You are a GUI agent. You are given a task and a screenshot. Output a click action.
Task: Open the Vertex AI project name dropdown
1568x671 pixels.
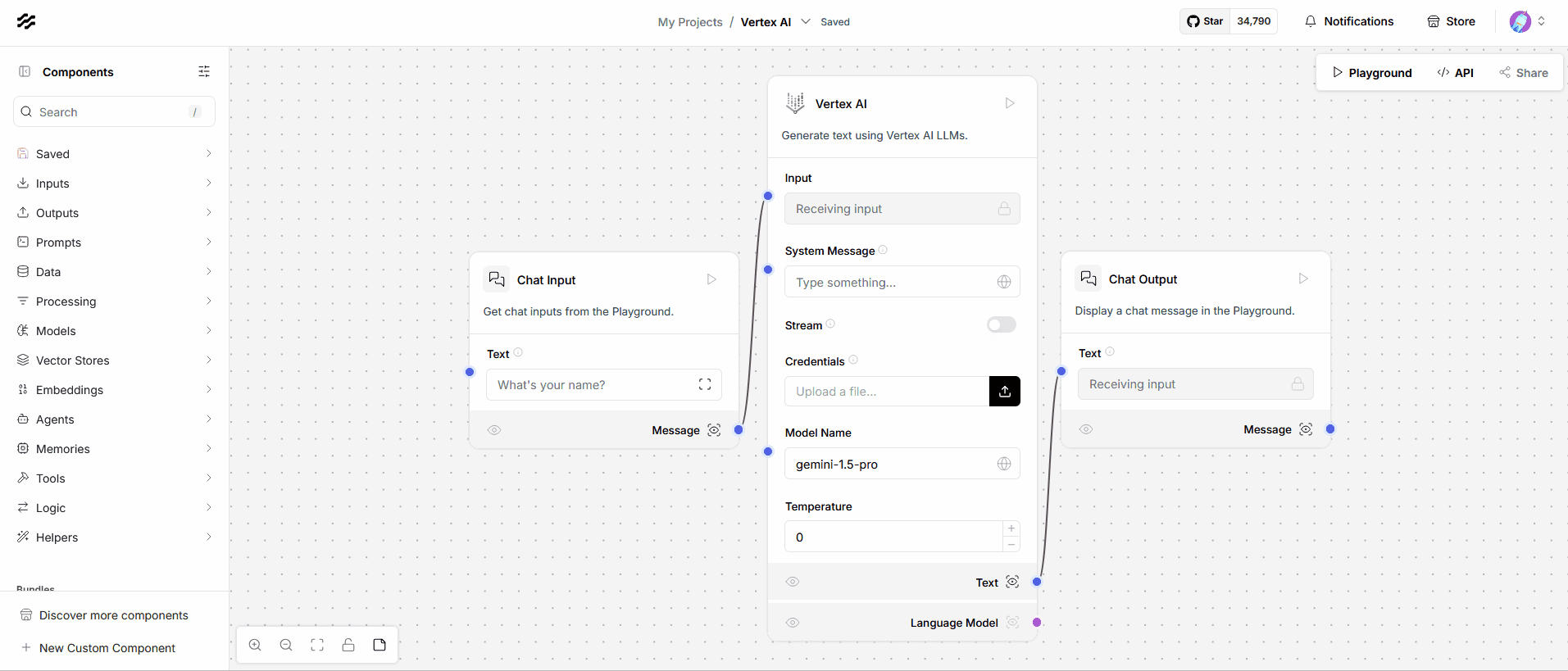pos(806,22)
